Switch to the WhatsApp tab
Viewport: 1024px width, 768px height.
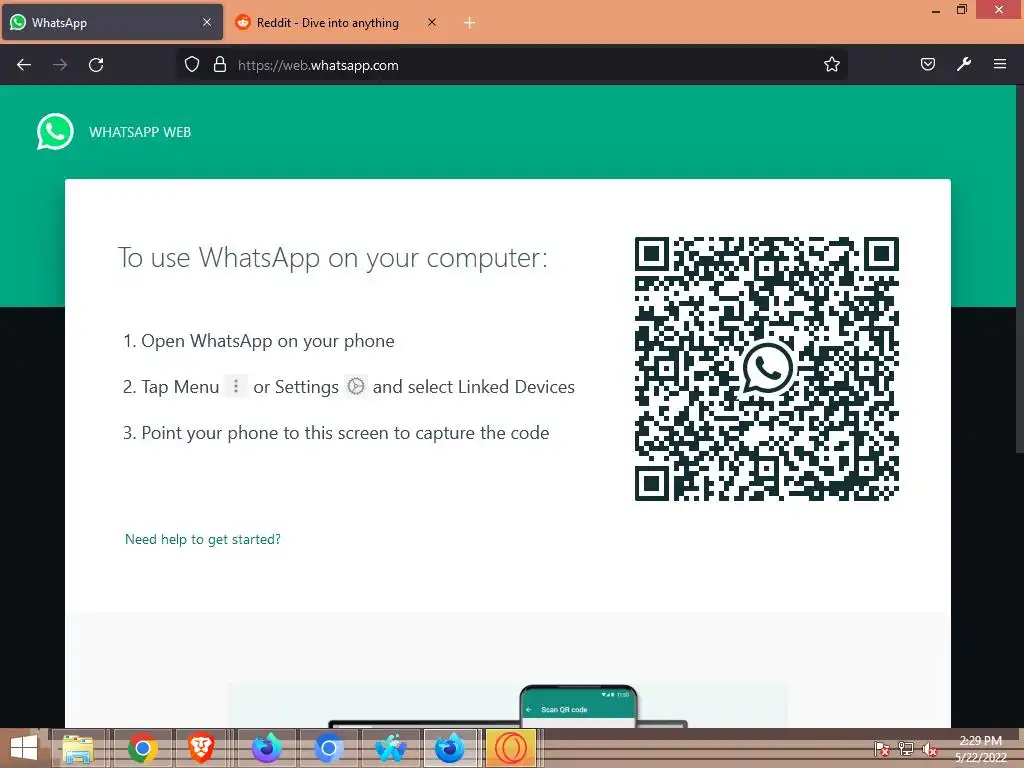pos(112,22)
